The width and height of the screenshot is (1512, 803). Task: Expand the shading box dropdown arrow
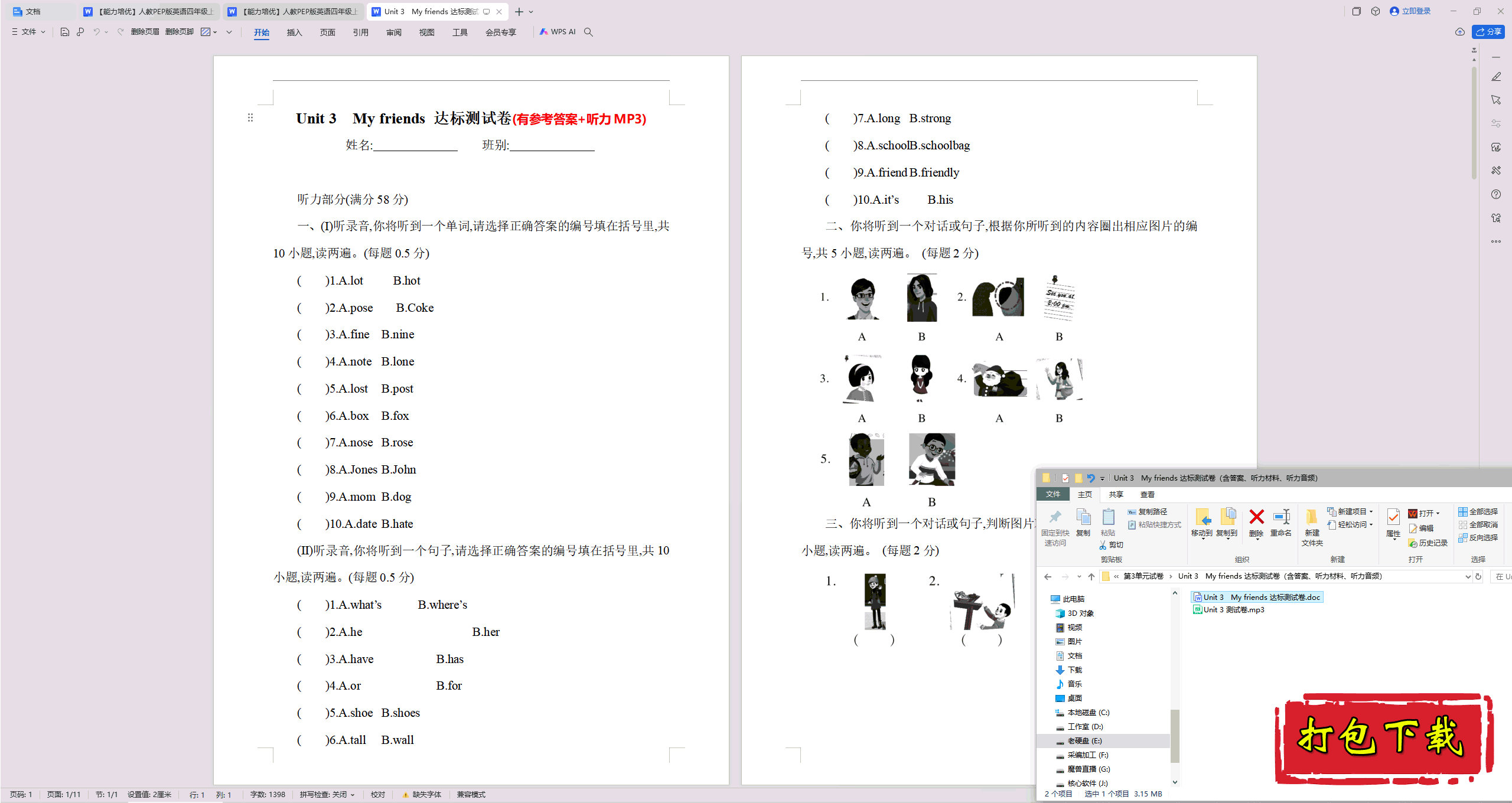216,32
